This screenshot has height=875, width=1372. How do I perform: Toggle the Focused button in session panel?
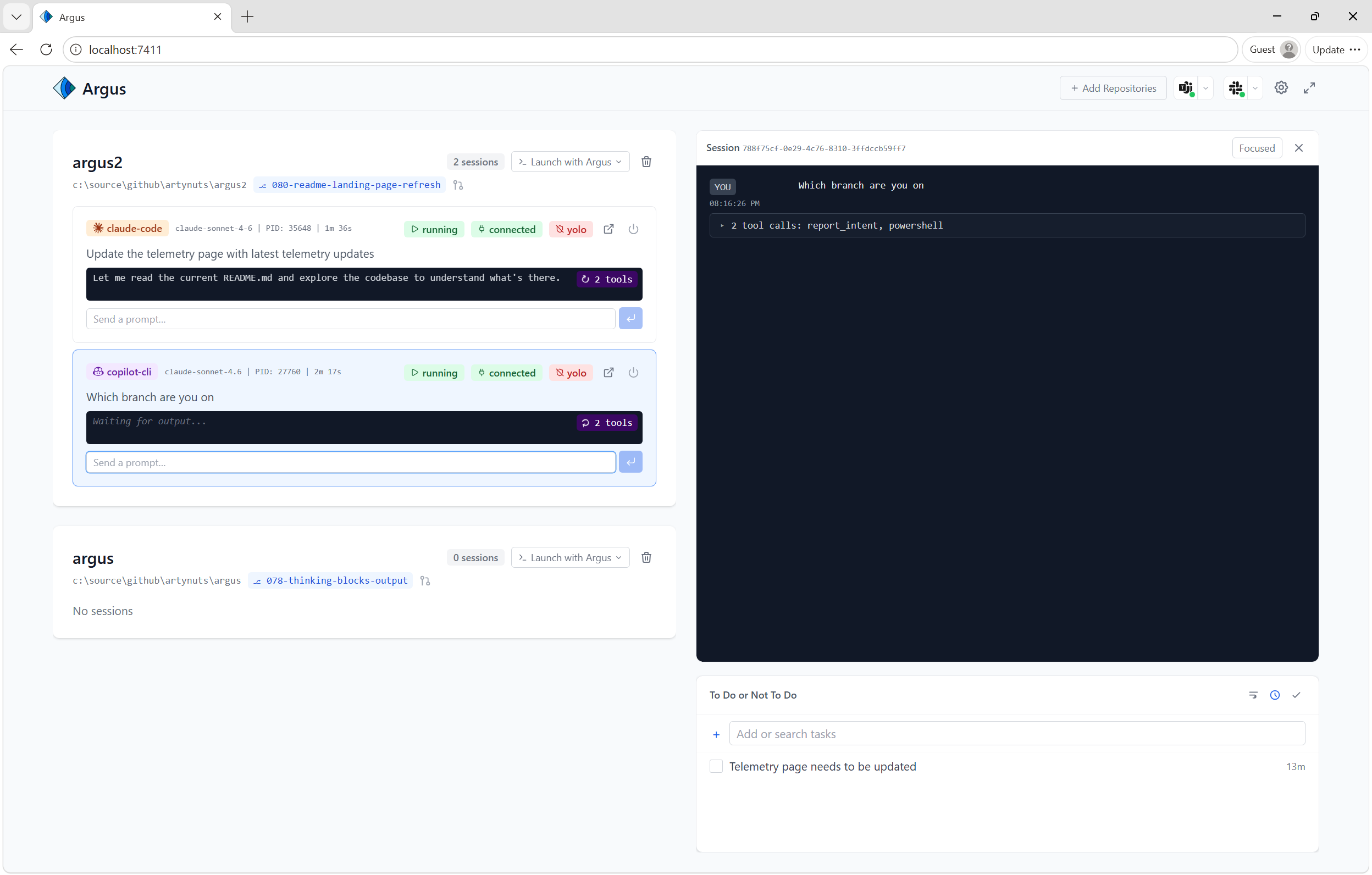(1257, 148)
